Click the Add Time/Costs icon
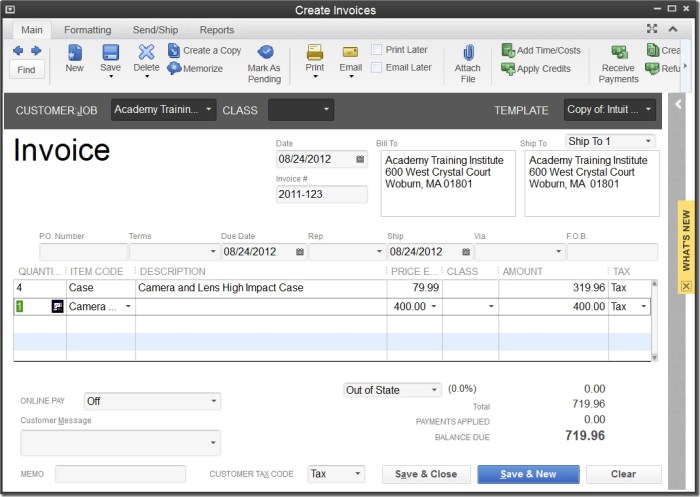Viewport: 700px width, 497px height. tap(508, 50)
